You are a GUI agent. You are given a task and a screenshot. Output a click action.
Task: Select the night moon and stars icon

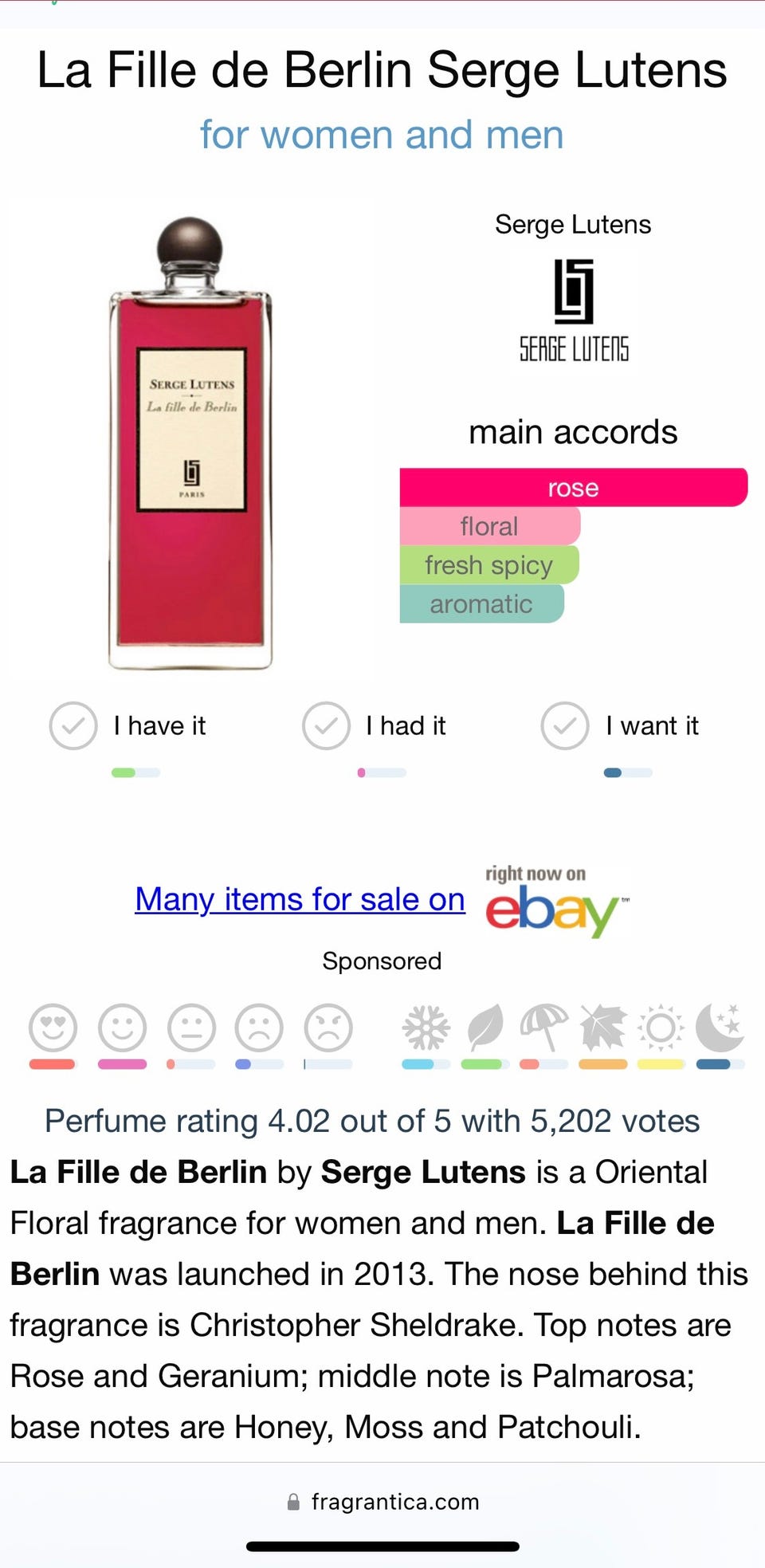click(x=720, y=1028)
